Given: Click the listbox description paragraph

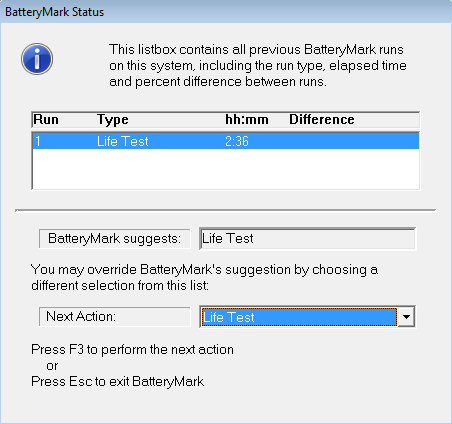Looking at the screenshot, I should (258, 65).
